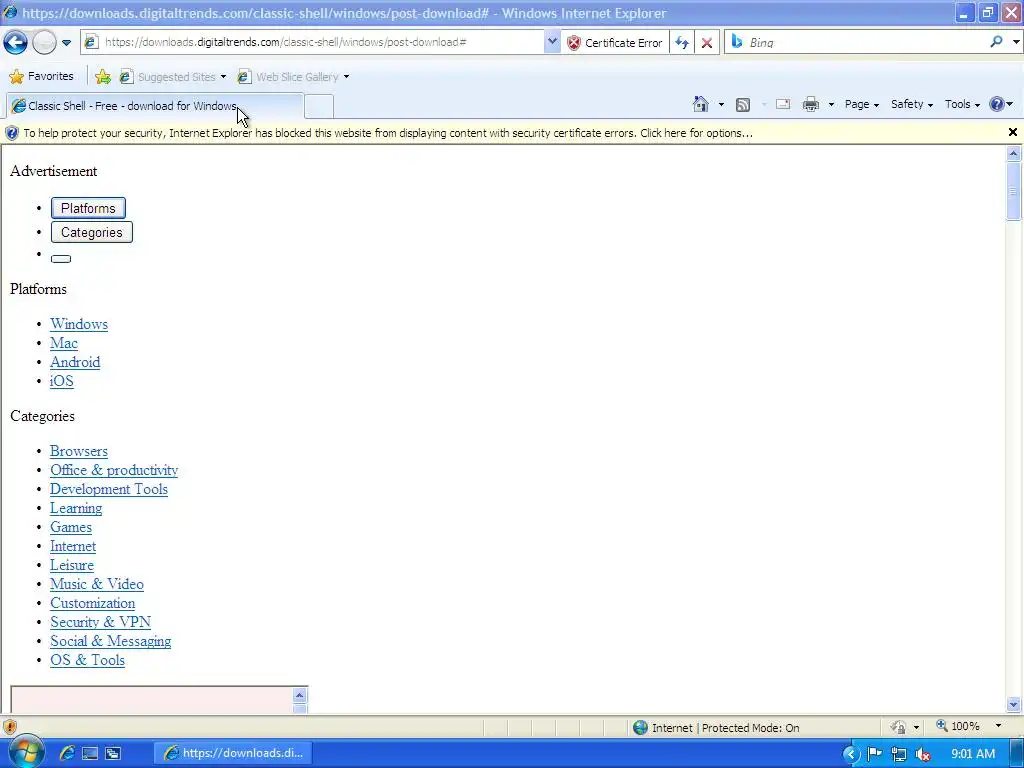Image resolution: width=1024 pixels, height=768 pixels.
Task: Click the Show Desktop quick launch icon
Action: (x=90, y=753)
